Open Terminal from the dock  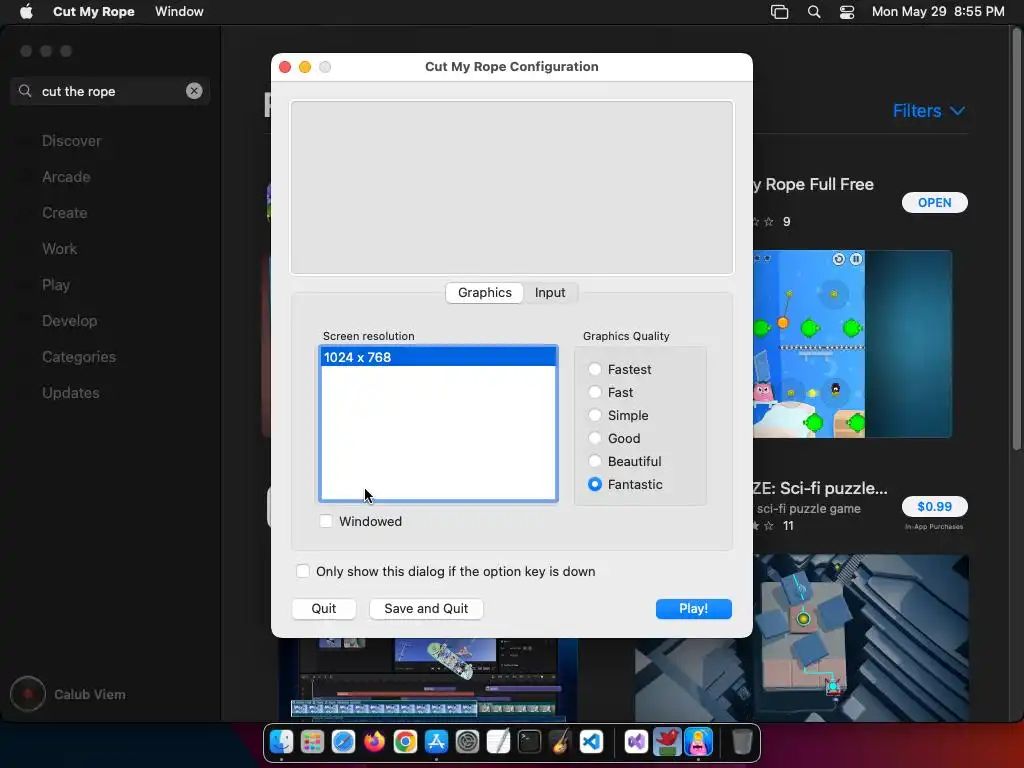(529, 742)
